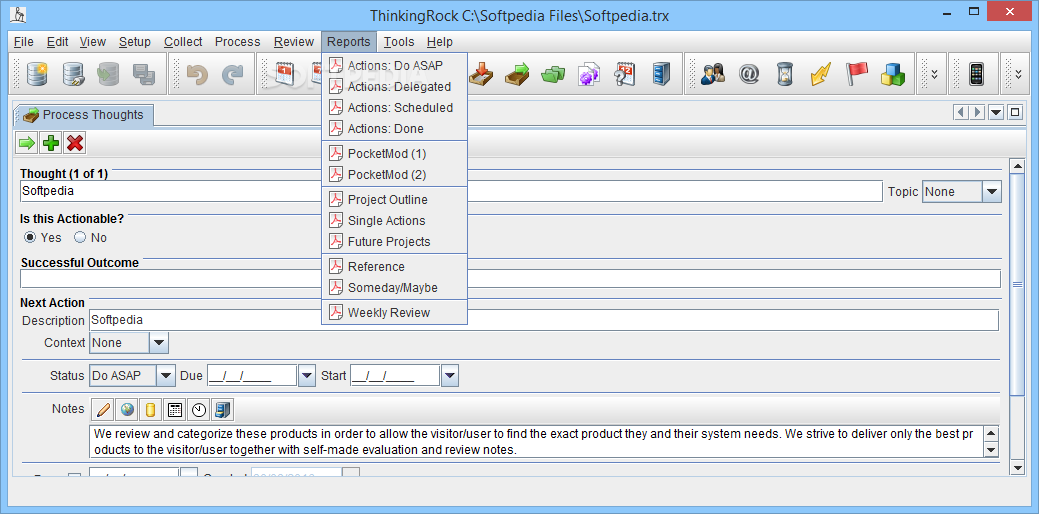
Task: Click the mobile phone toolbar icon
Action: point(975,74)
